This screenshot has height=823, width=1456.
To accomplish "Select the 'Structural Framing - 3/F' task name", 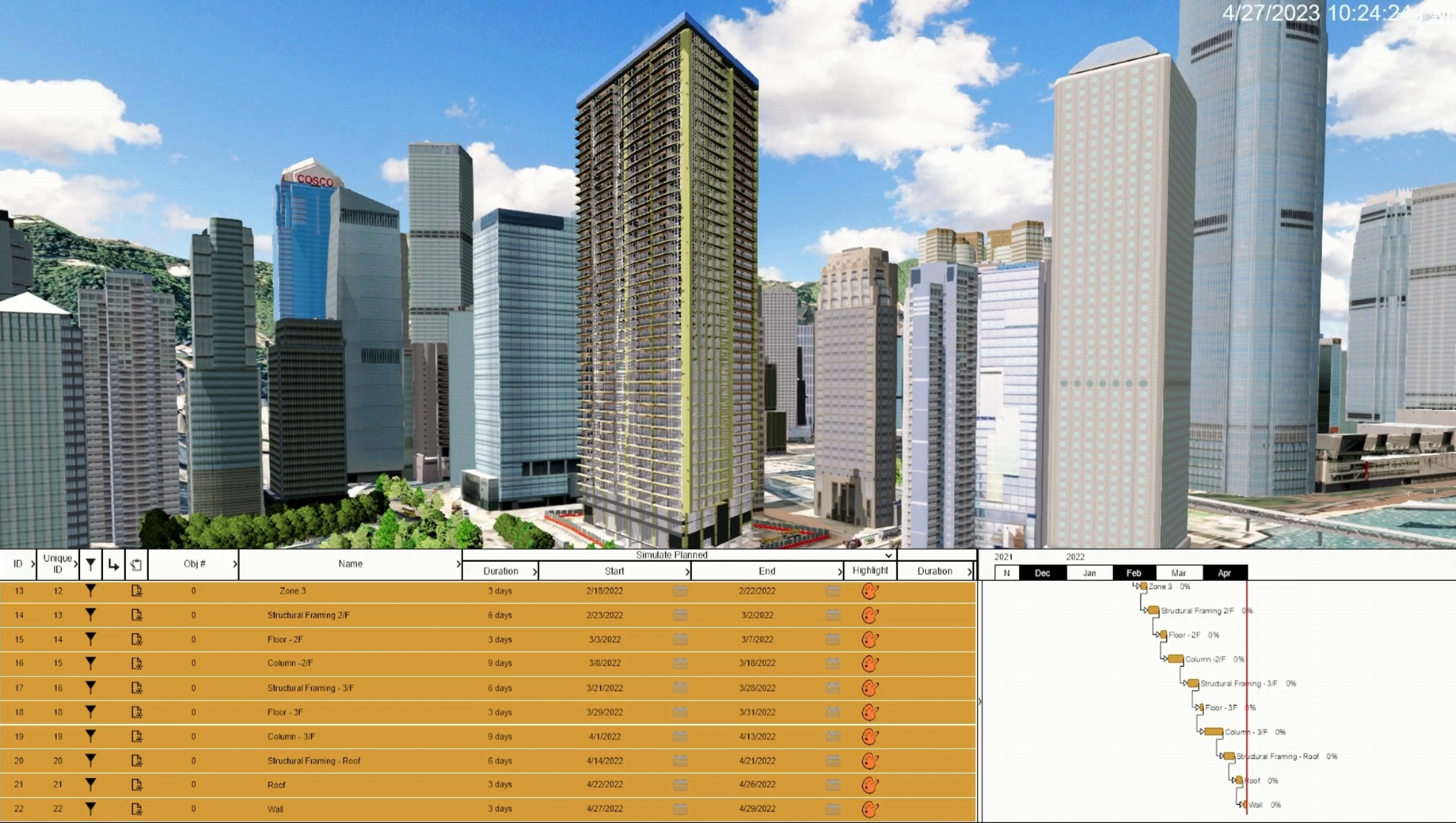I will 310,688.
